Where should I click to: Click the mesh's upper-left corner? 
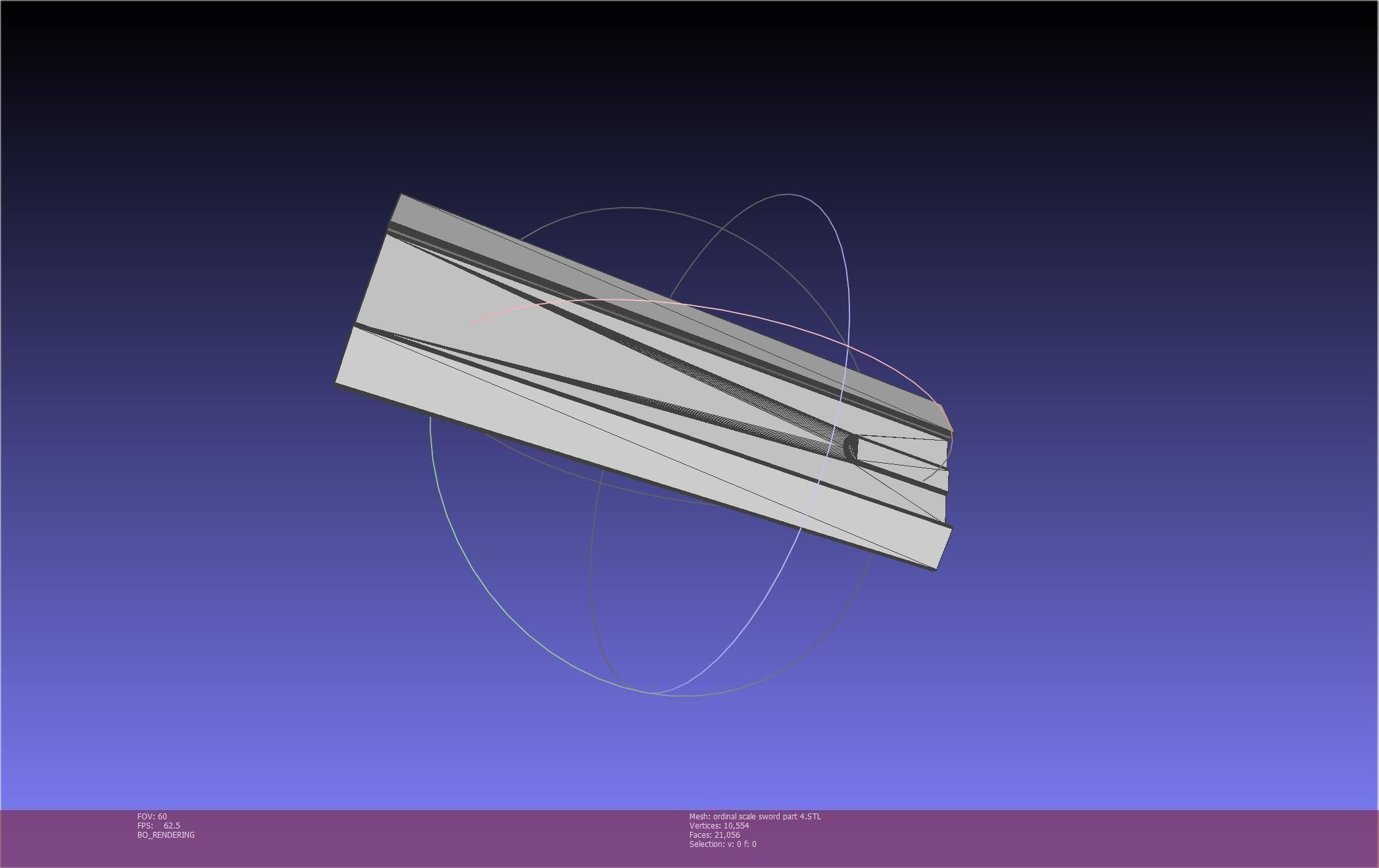point(401,196)
